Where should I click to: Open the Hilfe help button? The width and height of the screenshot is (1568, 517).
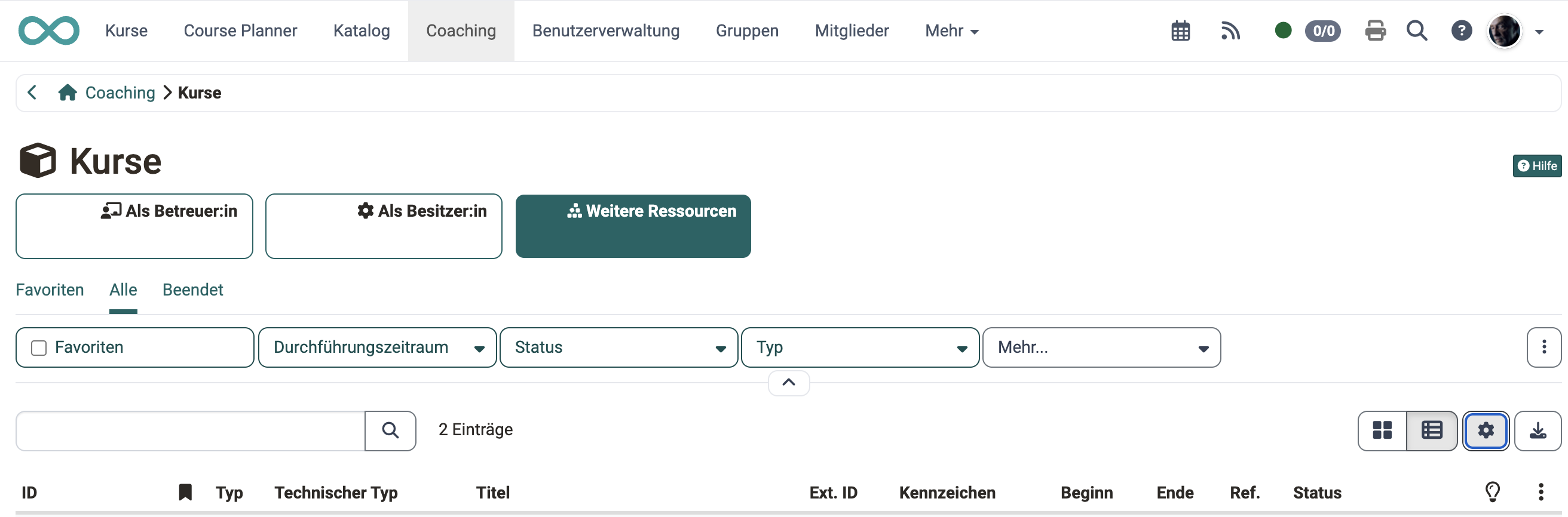pyautogui.click(x=1537, y=166)
